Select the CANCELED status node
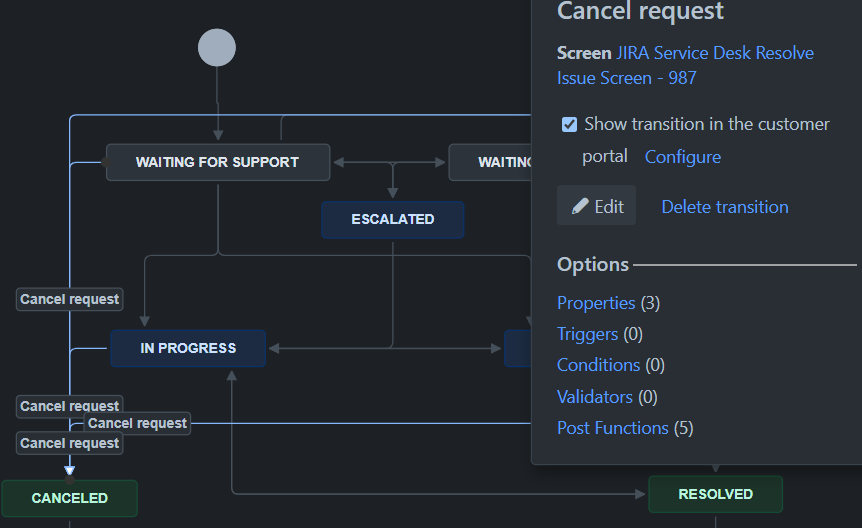 pyautogui.click(x=69, y=498)
